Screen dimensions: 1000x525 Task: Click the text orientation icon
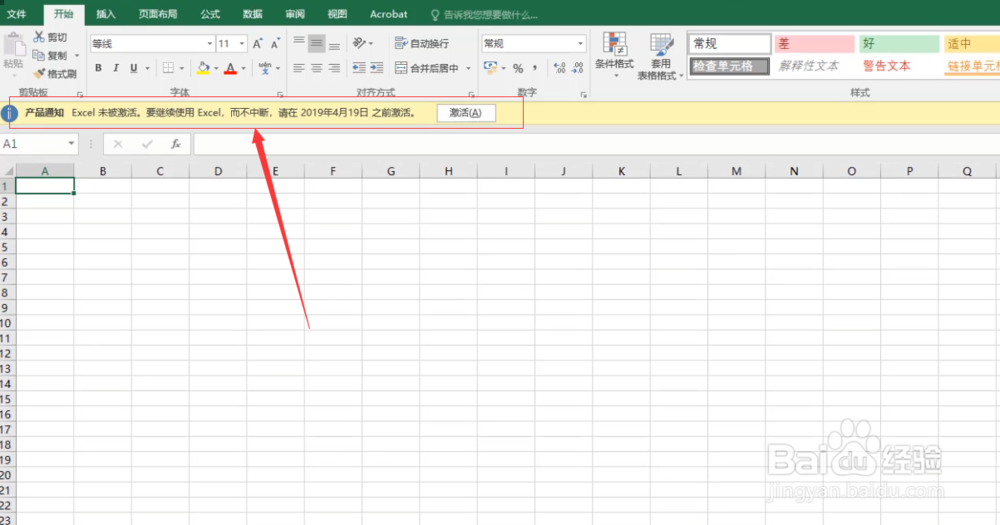[360, 43]
